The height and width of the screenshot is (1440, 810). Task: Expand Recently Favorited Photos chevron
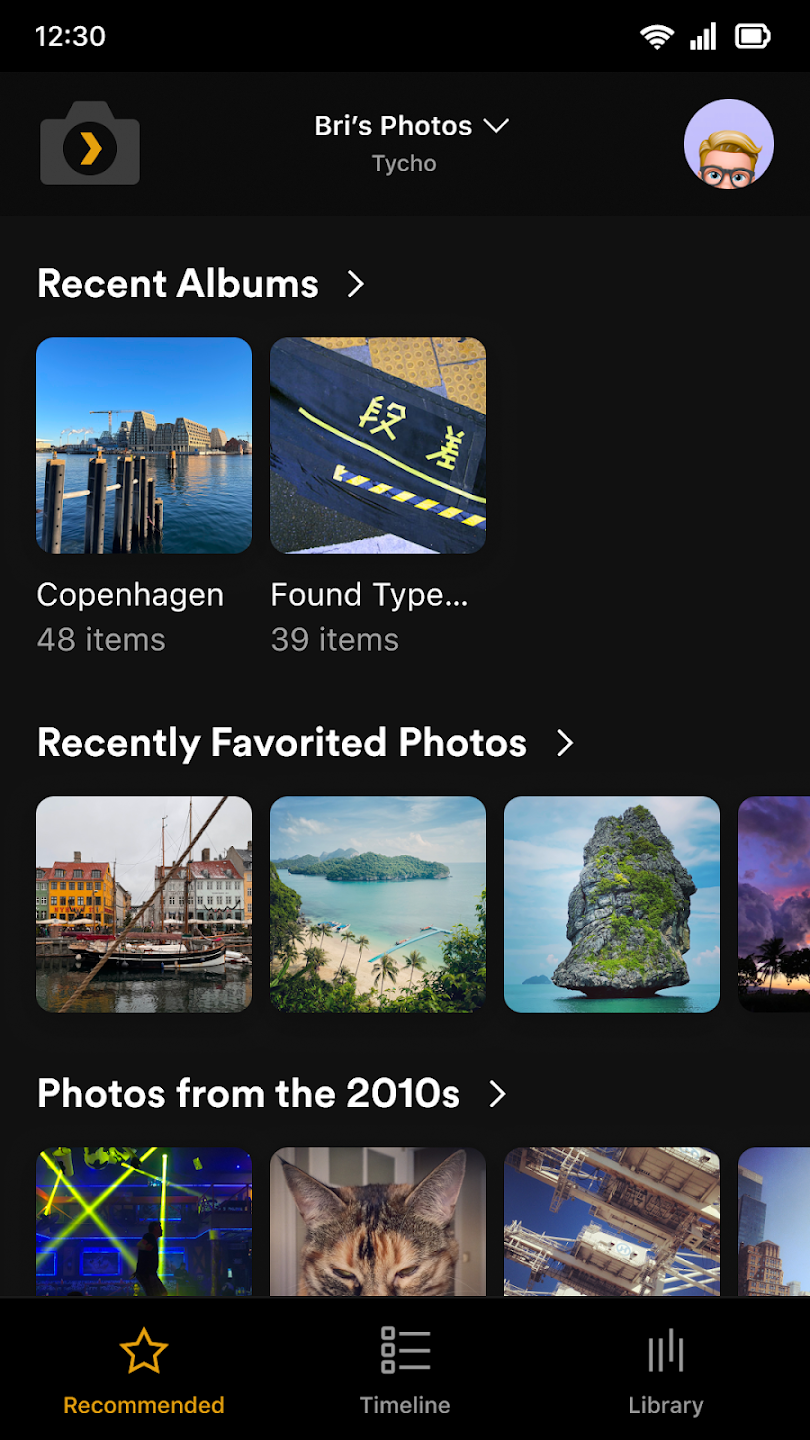(x=565, y=743)
